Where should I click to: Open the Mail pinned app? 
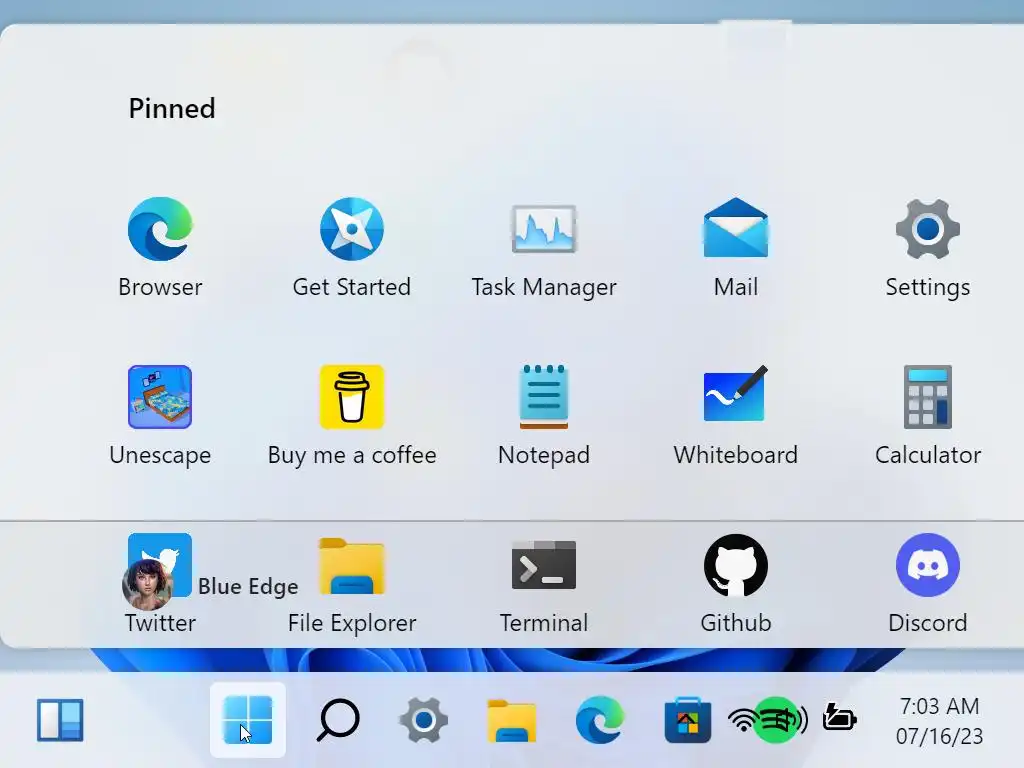735,248
